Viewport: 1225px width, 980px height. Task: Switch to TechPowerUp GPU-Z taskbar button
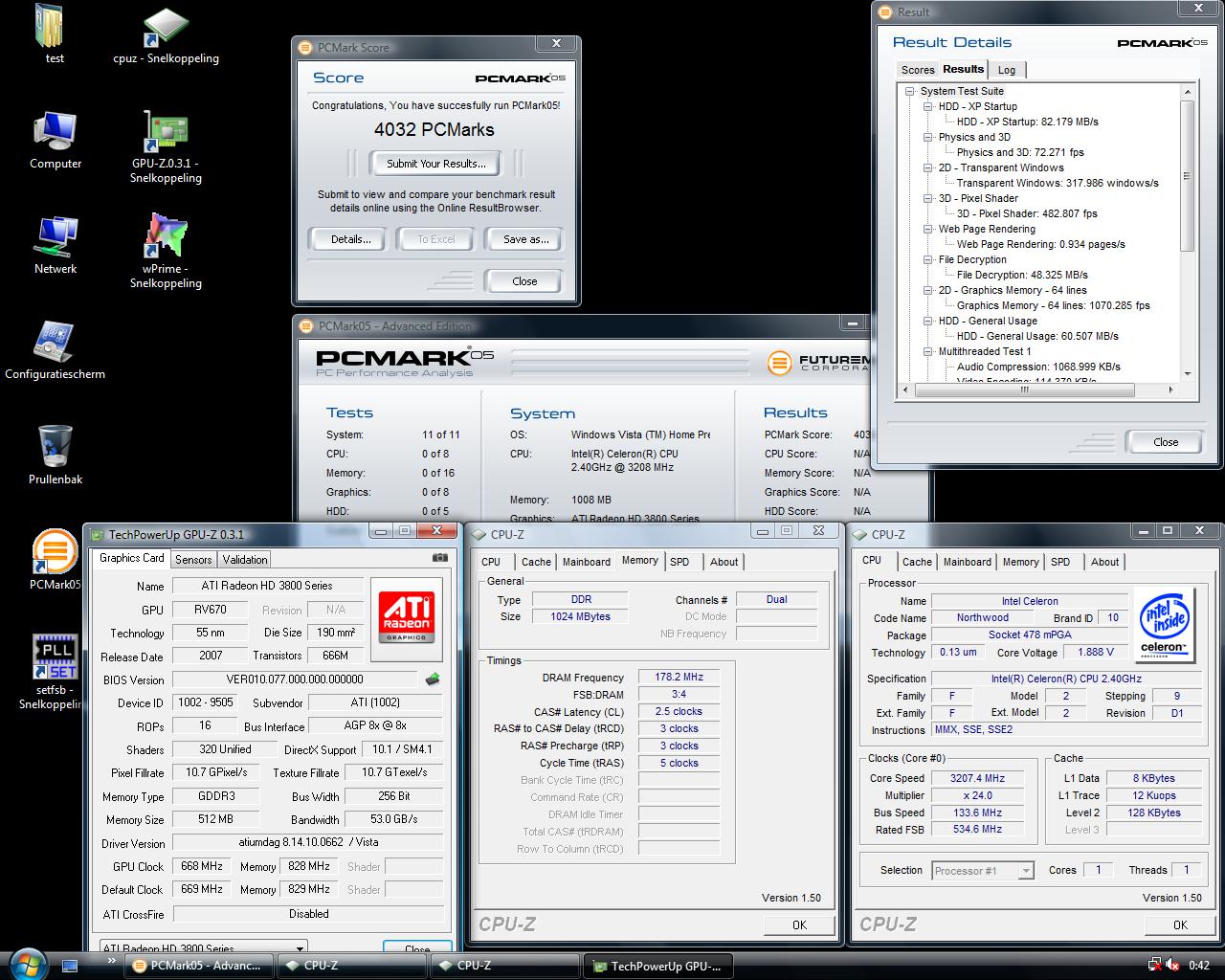pyautogui.click(x=659, y=966)
